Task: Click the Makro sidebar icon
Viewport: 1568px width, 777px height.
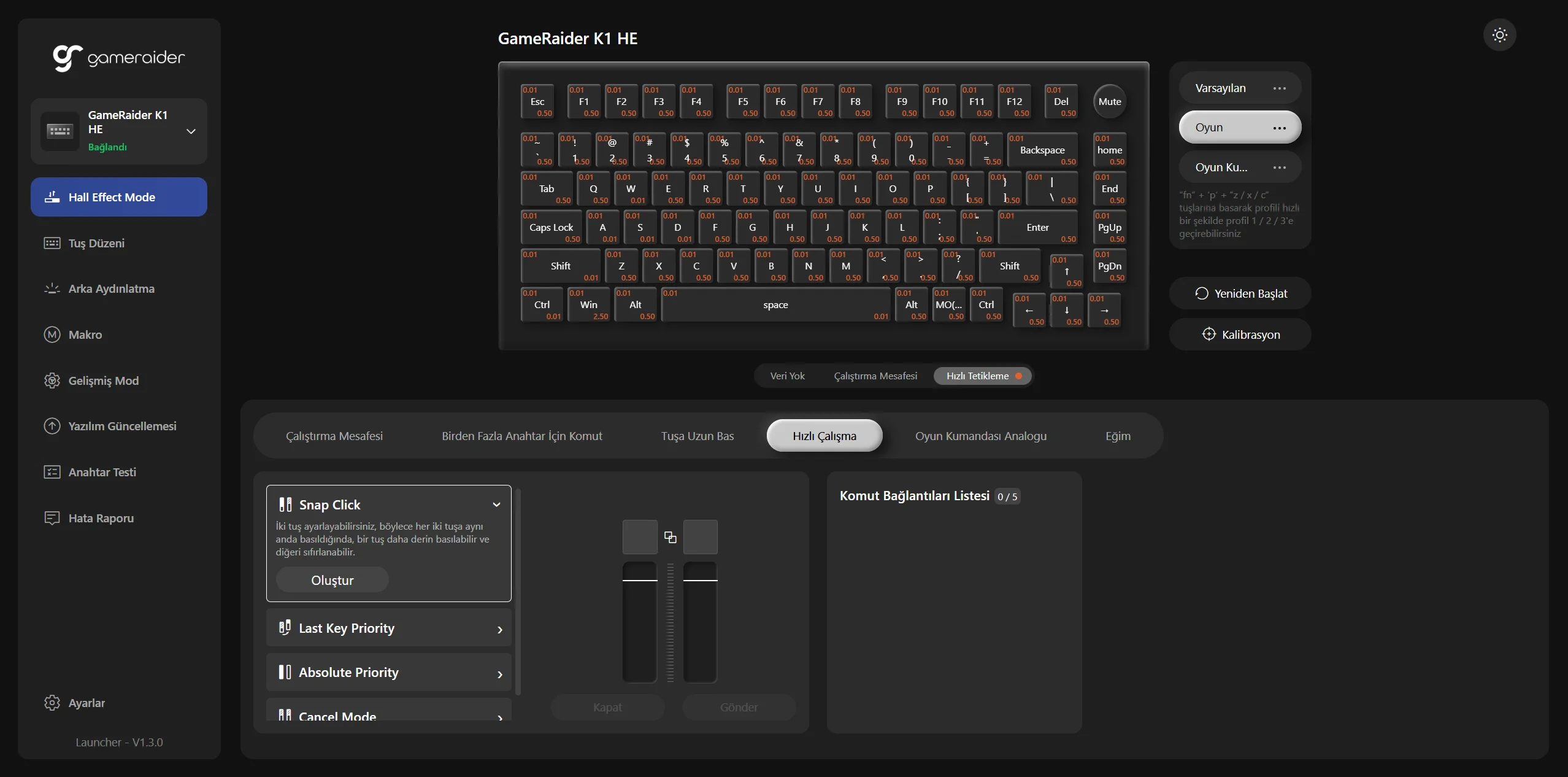Action: tap(52, 334)
